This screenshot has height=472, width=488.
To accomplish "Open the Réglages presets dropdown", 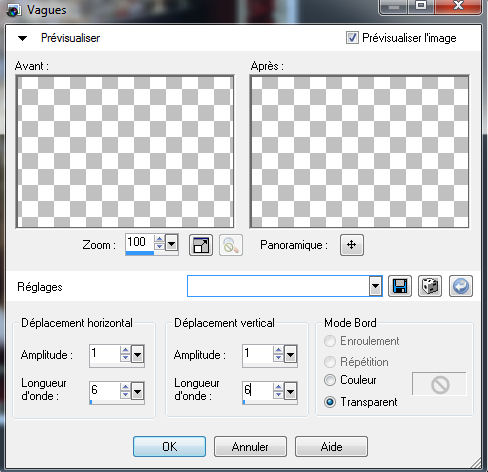I will click(x=375, y=286).
